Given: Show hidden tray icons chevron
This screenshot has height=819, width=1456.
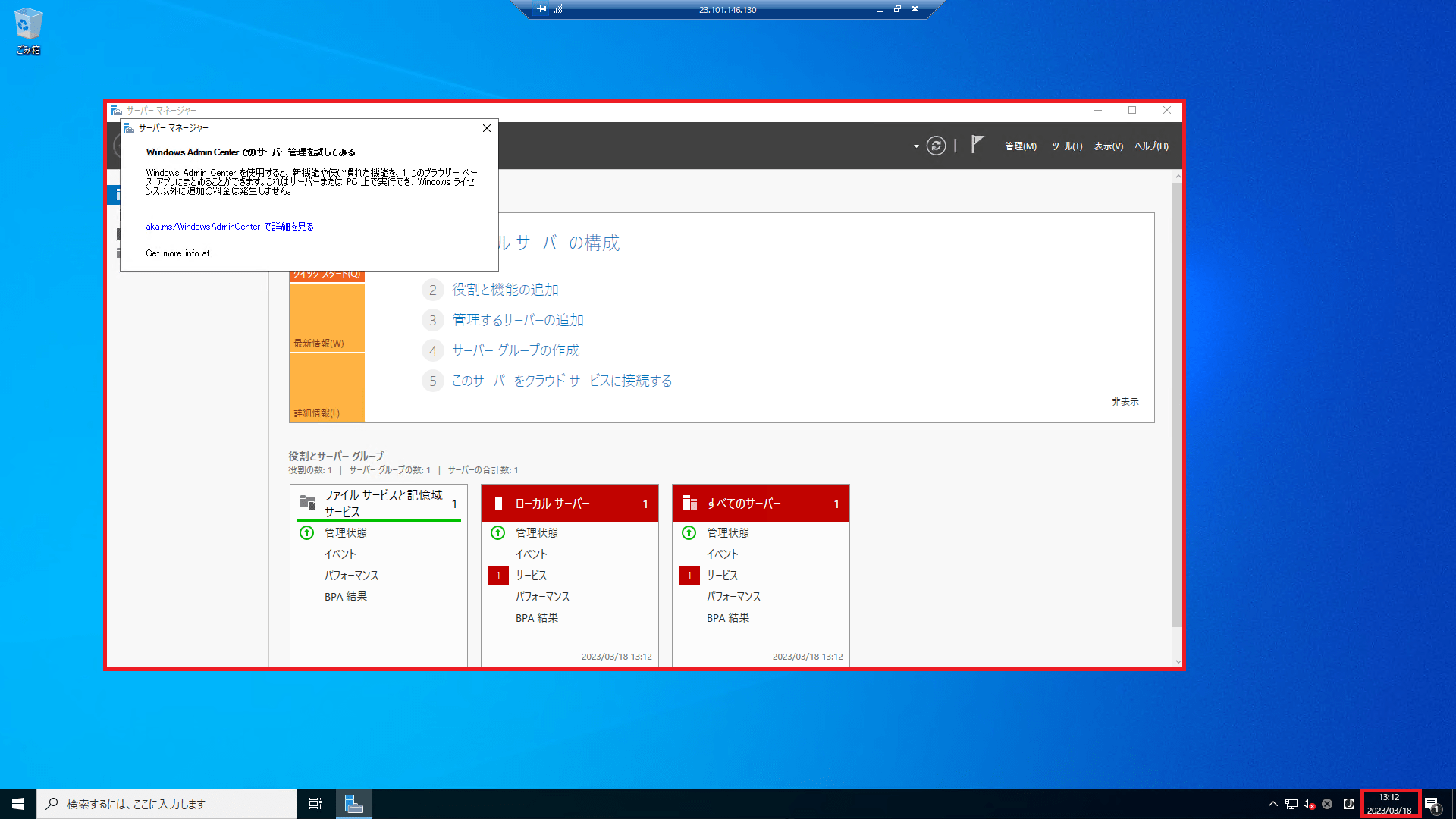Looking at the screenshot, I should pos(1272,804).
